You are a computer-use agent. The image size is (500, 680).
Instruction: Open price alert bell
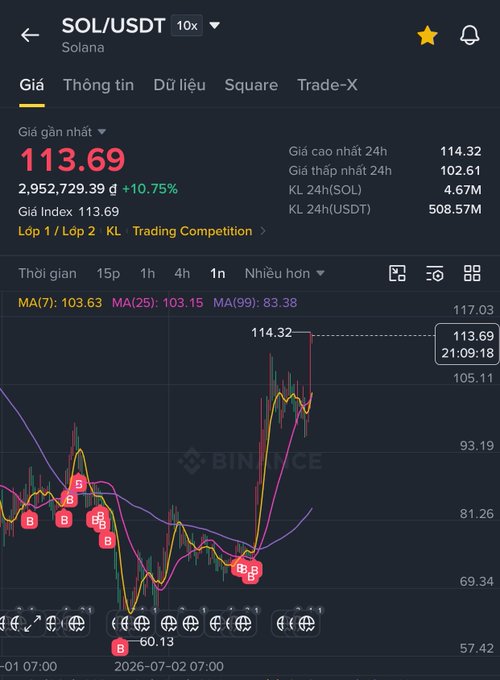pyautogui.click(x=470, y=35)
